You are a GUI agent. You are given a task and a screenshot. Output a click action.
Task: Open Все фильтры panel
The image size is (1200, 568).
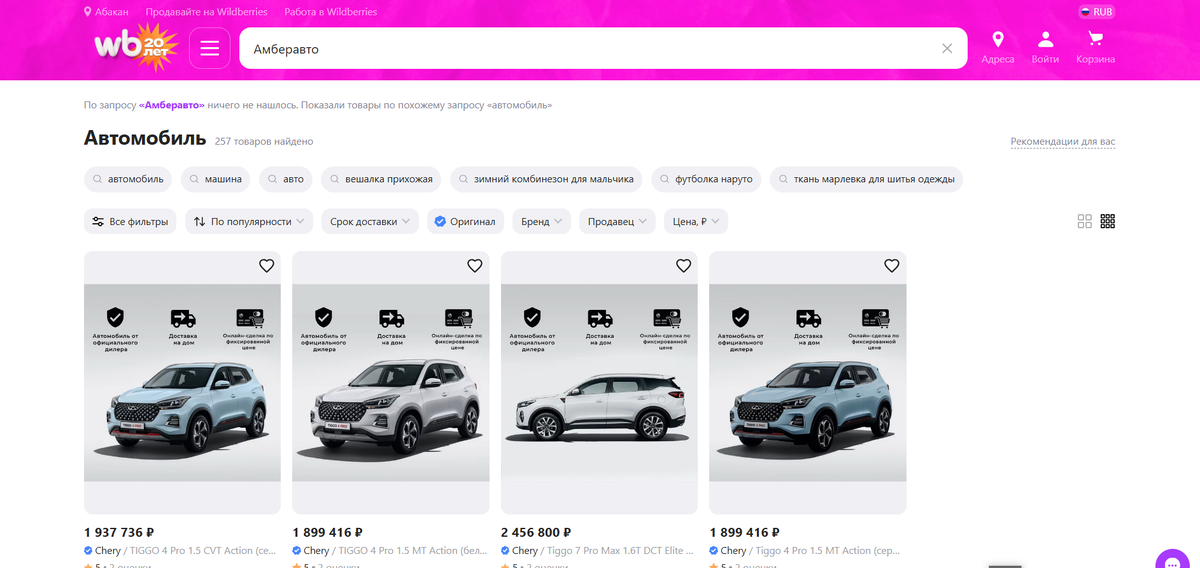coord(130,221)
